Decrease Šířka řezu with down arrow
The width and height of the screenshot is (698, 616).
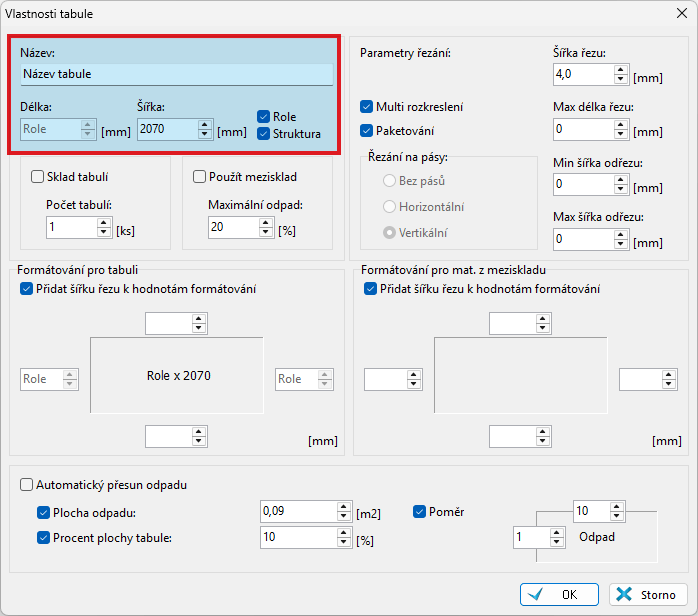(x=622, y=79)
